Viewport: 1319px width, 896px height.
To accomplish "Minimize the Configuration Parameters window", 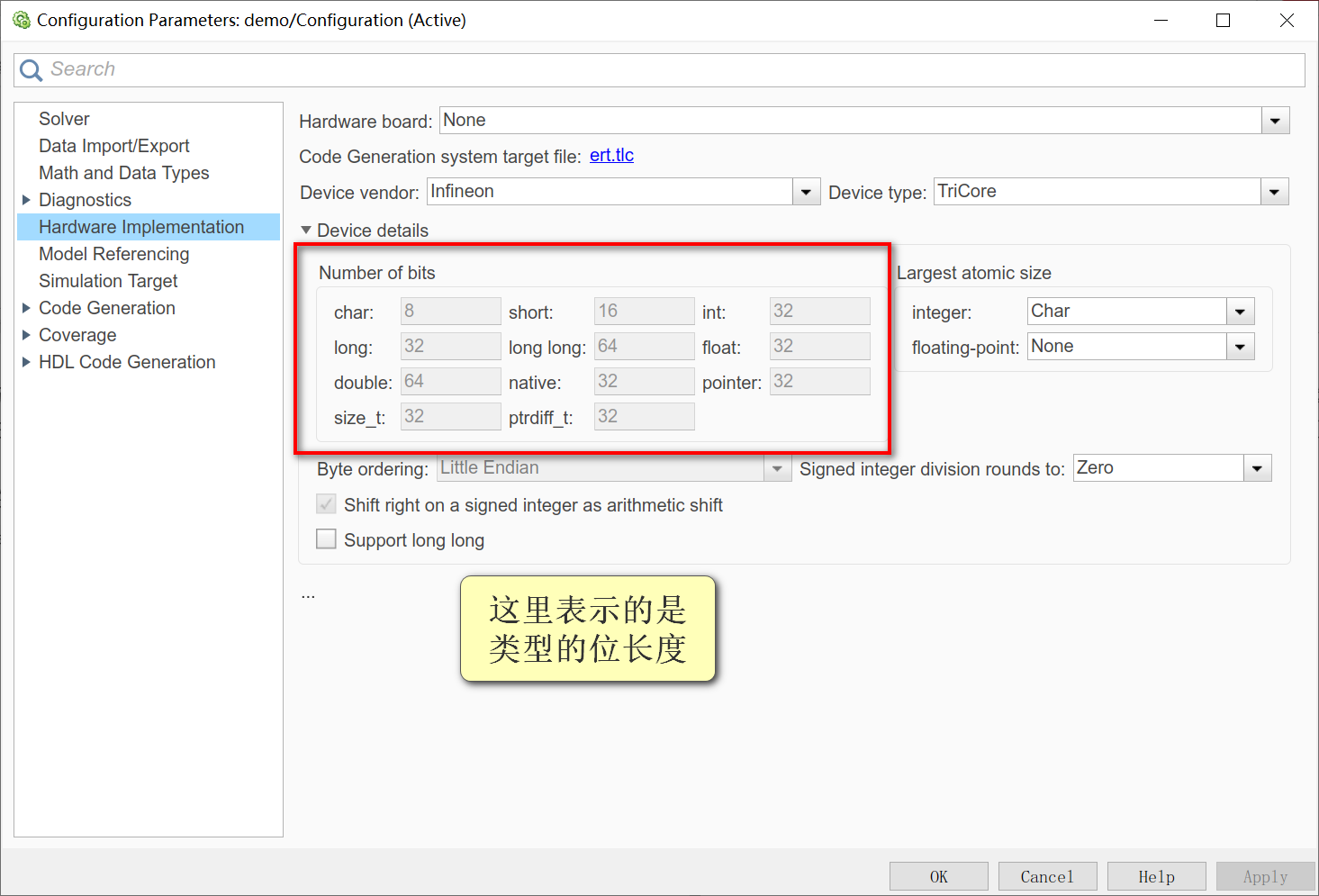I will (x=1161, y=20).
